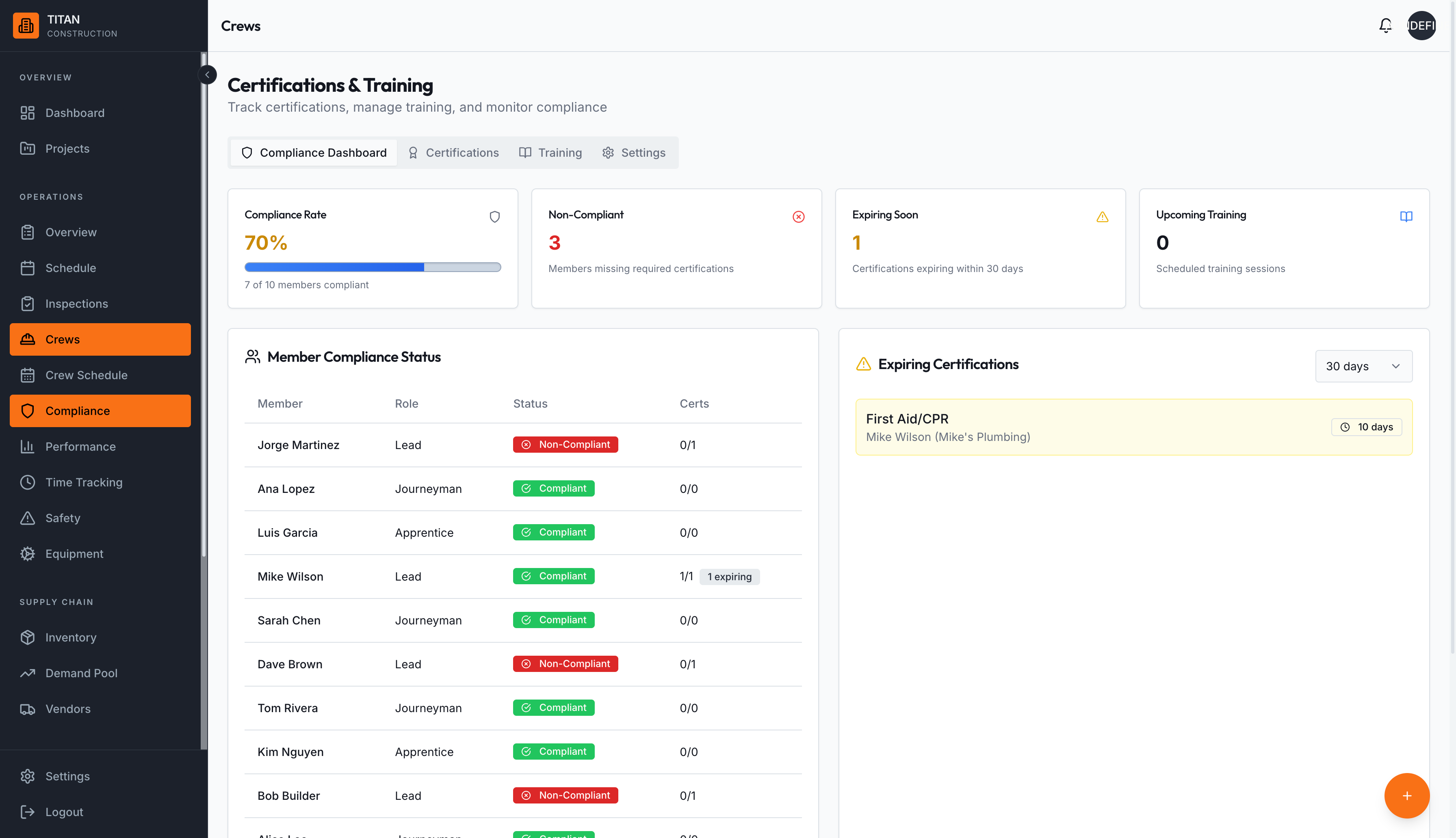This screenshot has width=1456, height=838.
Task: Click Ana Lopez's Compliant badge
Action: (554, 488)
